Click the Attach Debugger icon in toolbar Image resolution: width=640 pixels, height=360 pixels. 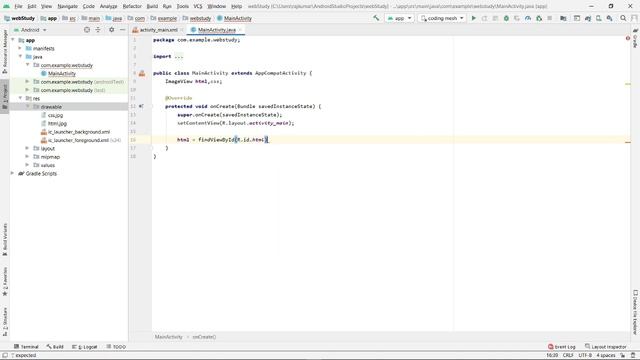[539, 18]
